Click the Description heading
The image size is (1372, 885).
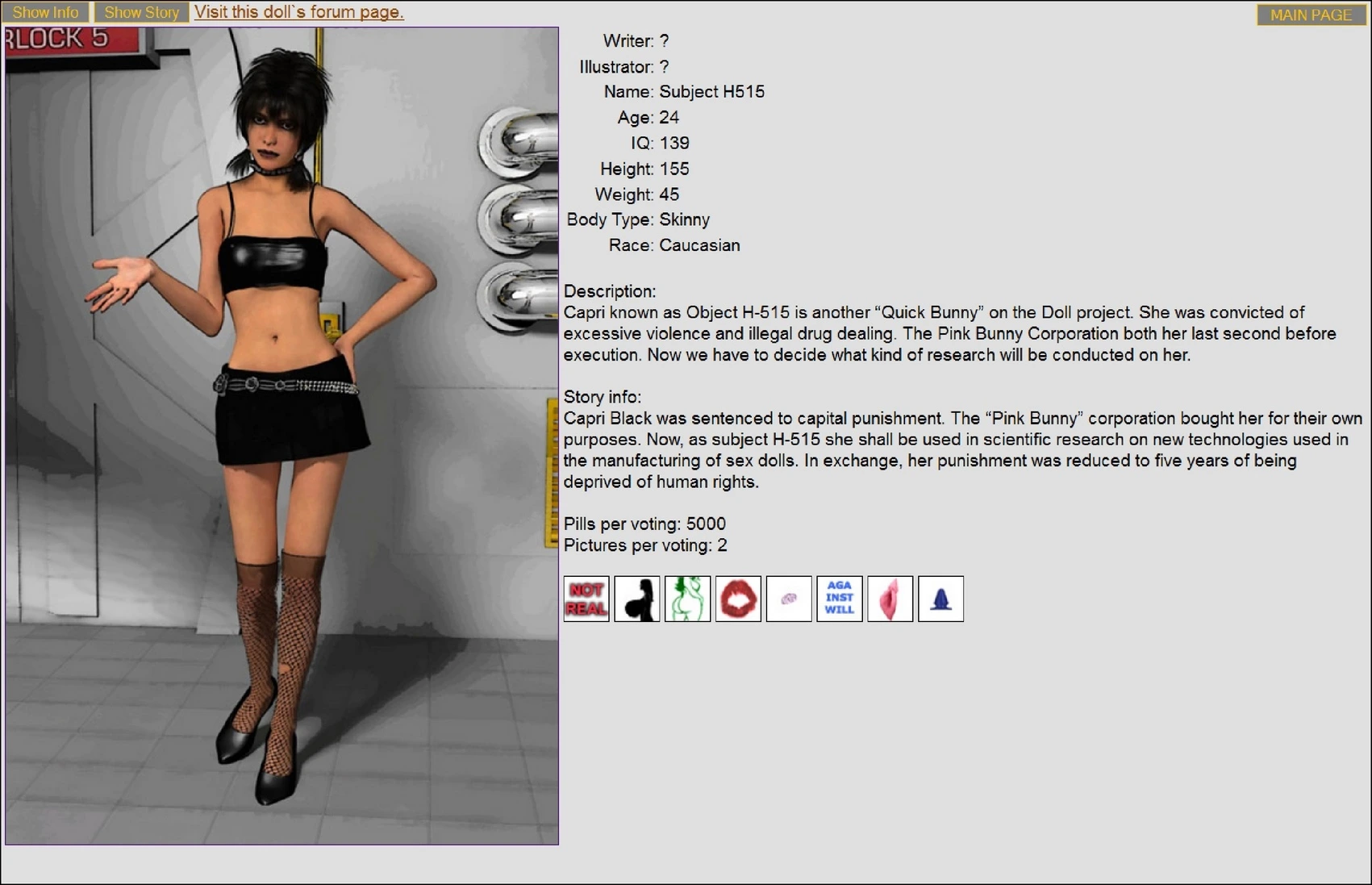610,291
